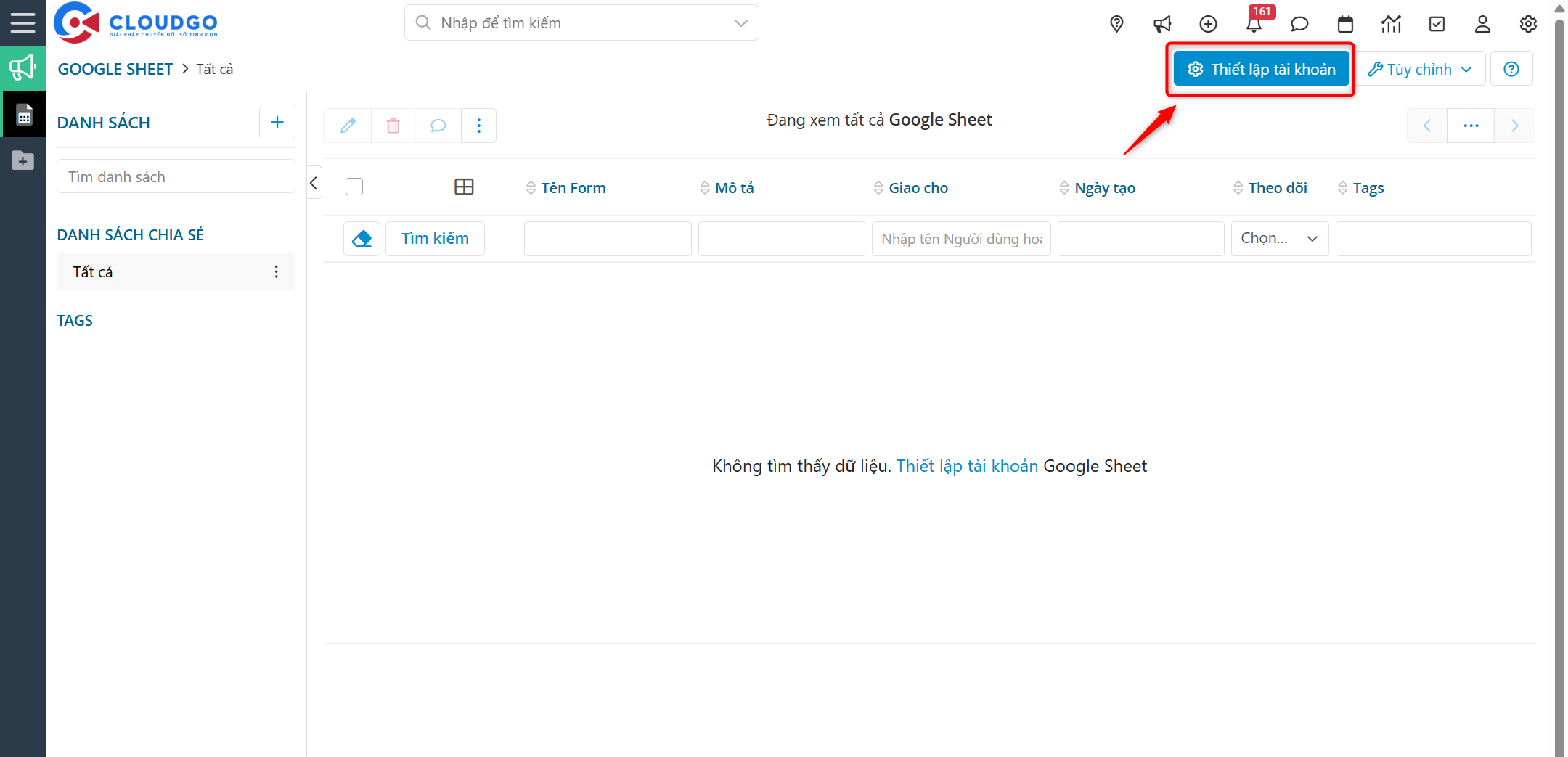Click the Thiết lập tài khoản button
Screen dimensions: 1568x757
[x=1260, y=68]
